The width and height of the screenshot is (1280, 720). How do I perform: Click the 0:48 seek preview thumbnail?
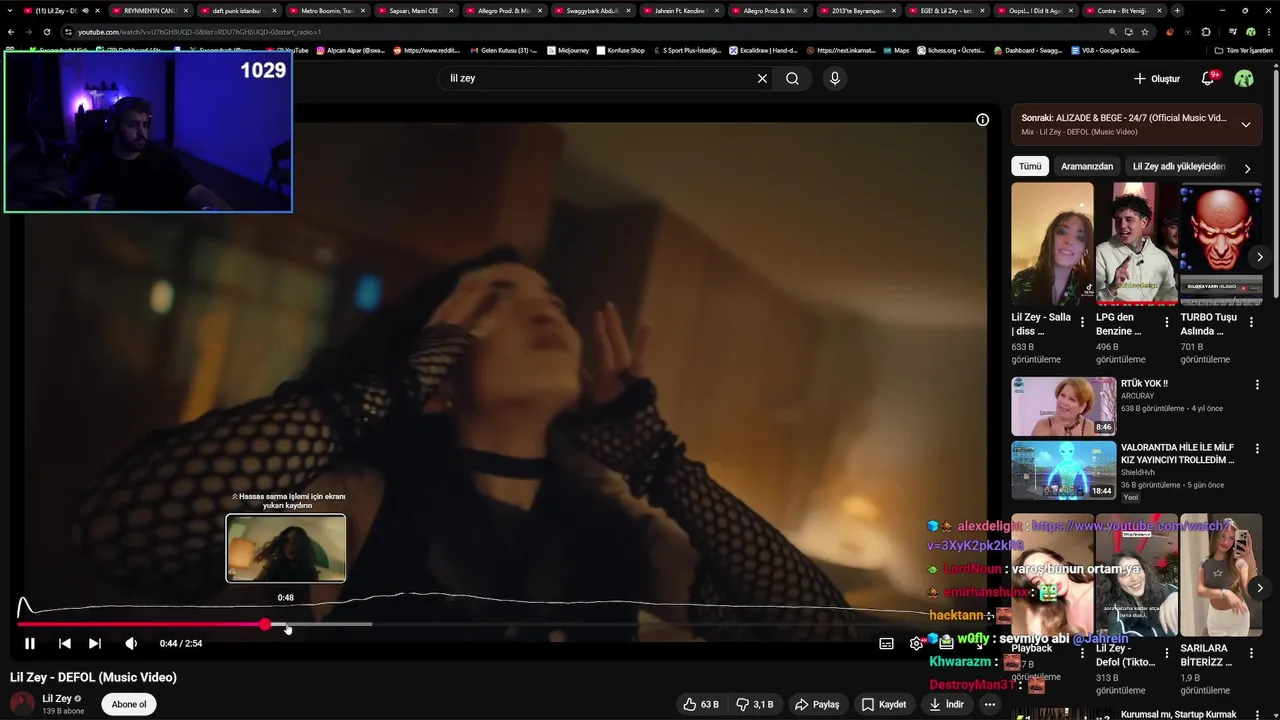286,548
